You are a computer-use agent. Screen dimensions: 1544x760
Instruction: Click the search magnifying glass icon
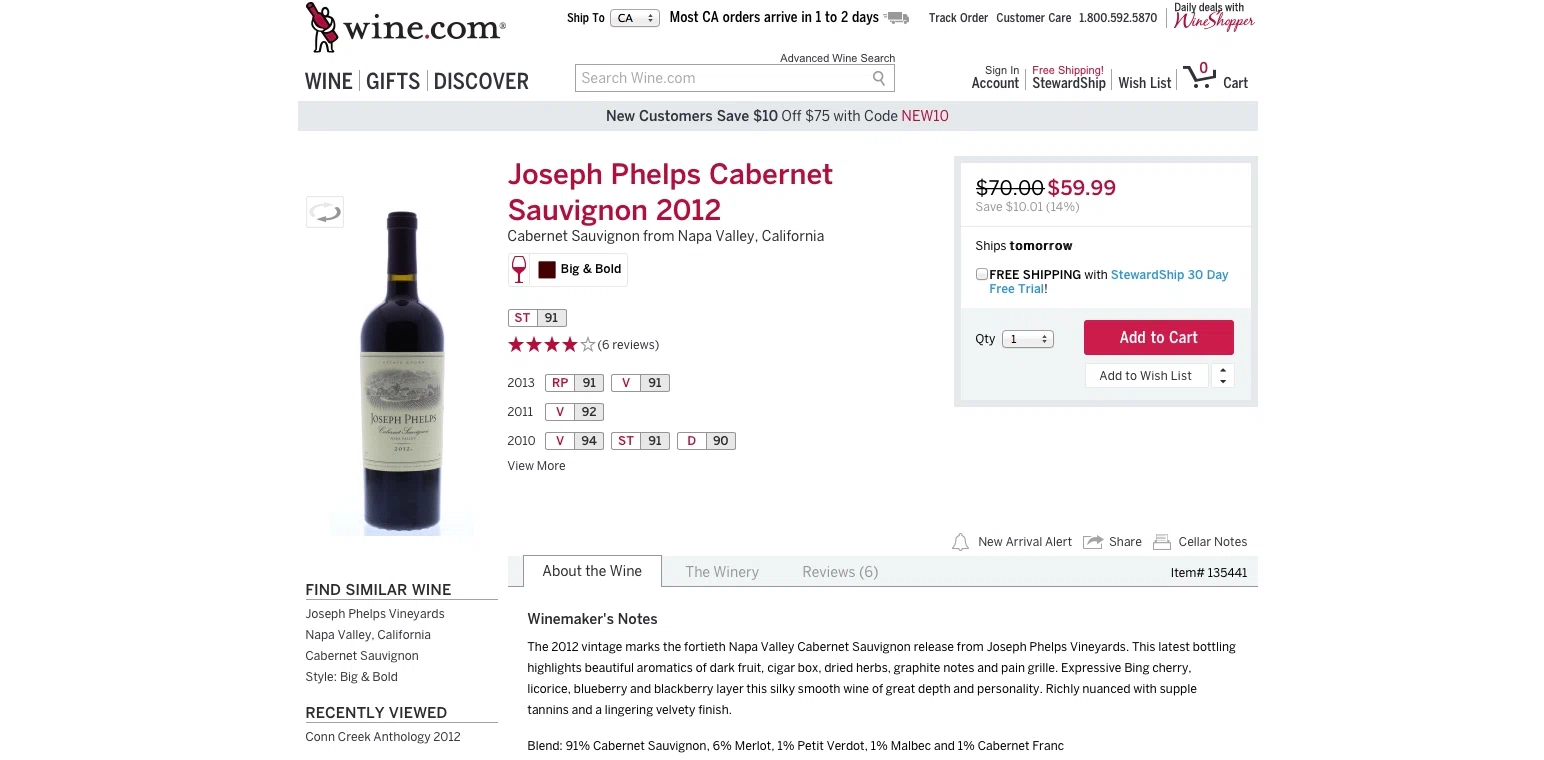coord(879,78)
